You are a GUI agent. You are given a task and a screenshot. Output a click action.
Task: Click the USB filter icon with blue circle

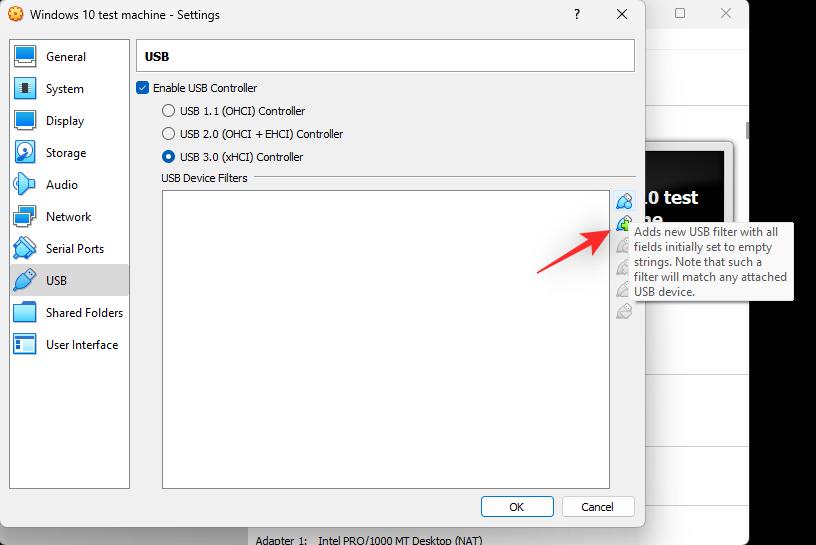[623, 201]
